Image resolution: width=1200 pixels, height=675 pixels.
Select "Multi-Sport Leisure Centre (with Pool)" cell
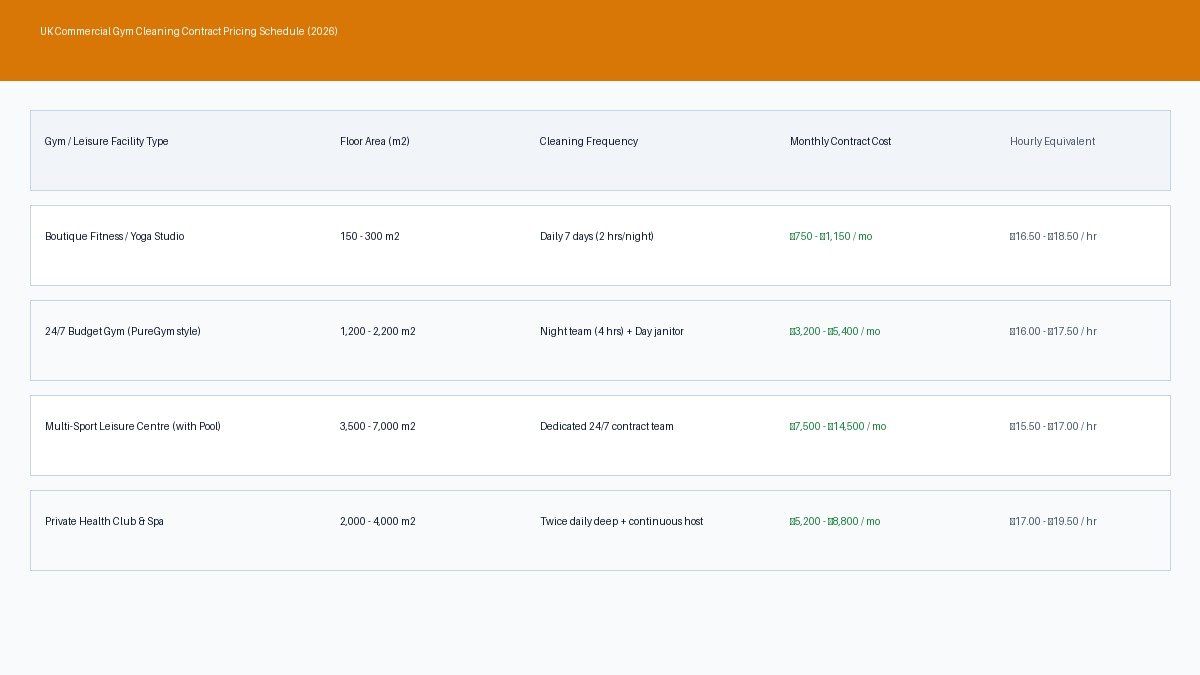coord(133,426)
